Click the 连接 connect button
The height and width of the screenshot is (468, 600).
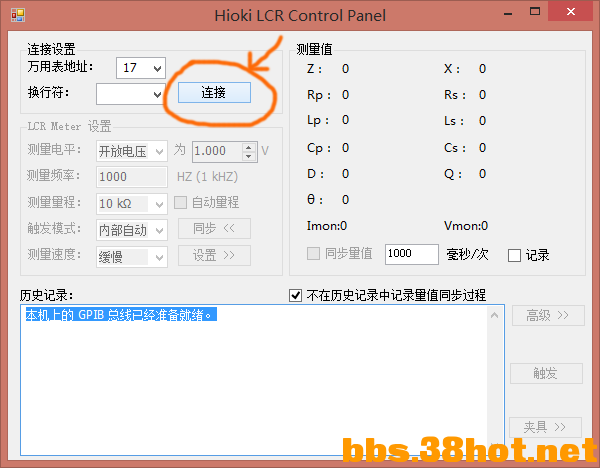point(214,93)
